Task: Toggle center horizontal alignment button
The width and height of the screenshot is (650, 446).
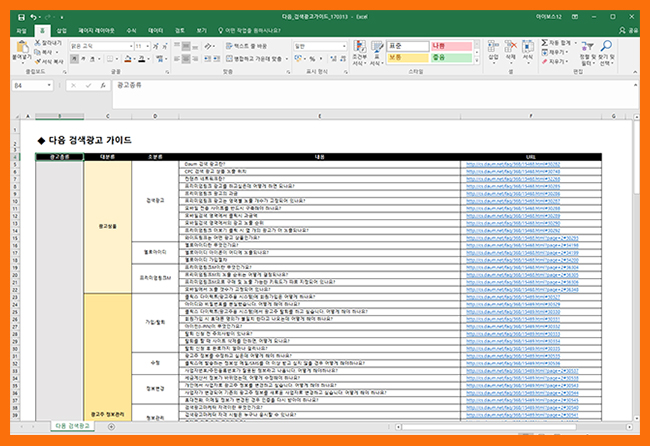Action: coord(186,59)
